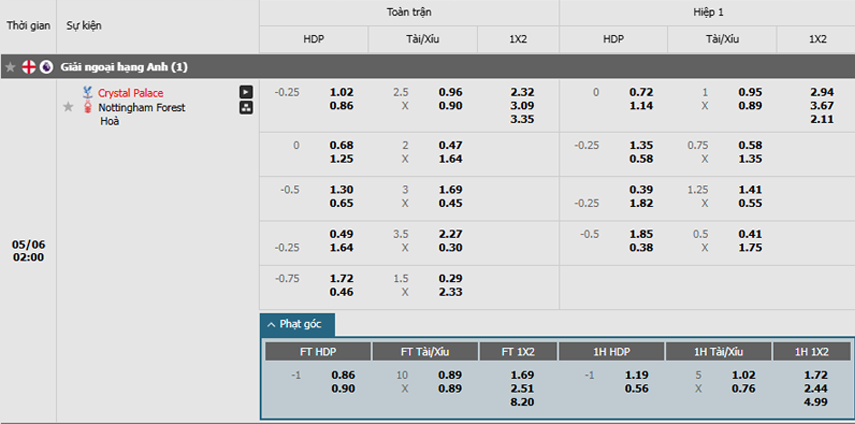Click the Nottingham Forest team crest

click(87, 107)
